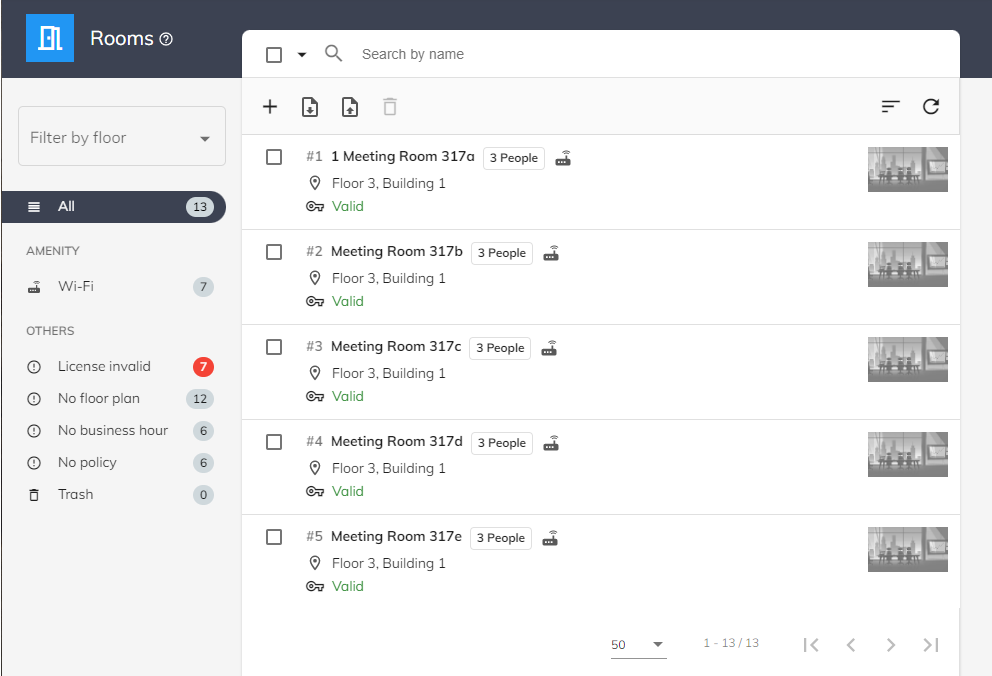Viewport: 992px width, 676px height.
Task: Click the export file icon in toolbar
Action: click(350, 107)
